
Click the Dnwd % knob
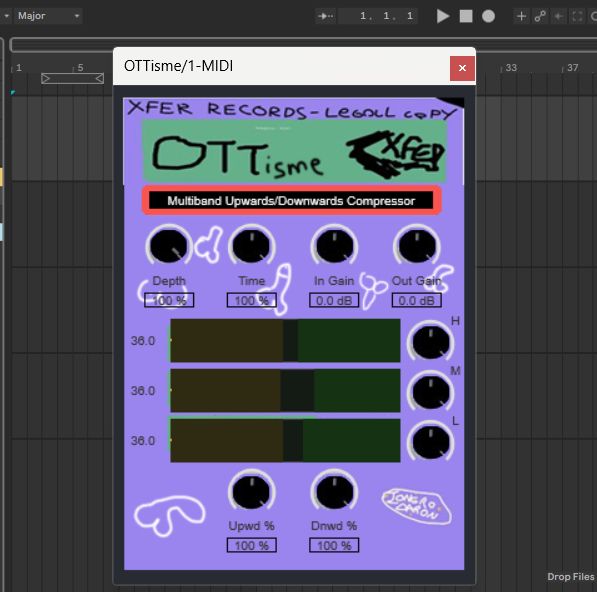point(334,491)
